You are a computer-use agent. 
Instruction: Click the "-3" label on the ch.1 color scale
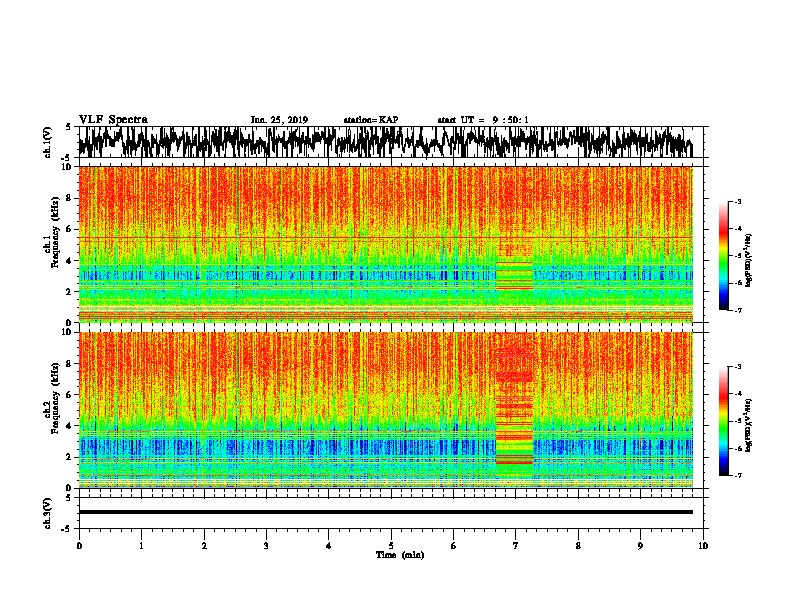click(x=737, y=201)
